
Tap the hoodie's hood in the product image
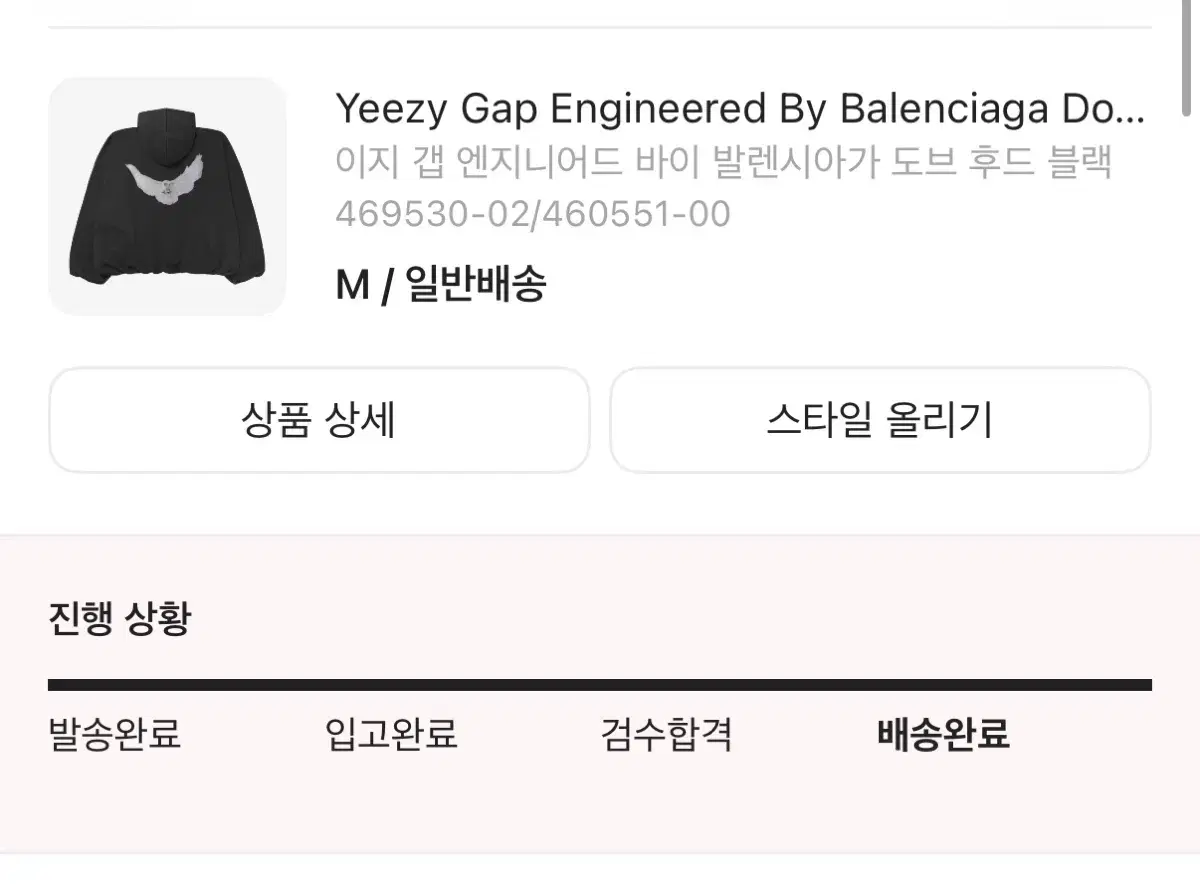[166, 130]
